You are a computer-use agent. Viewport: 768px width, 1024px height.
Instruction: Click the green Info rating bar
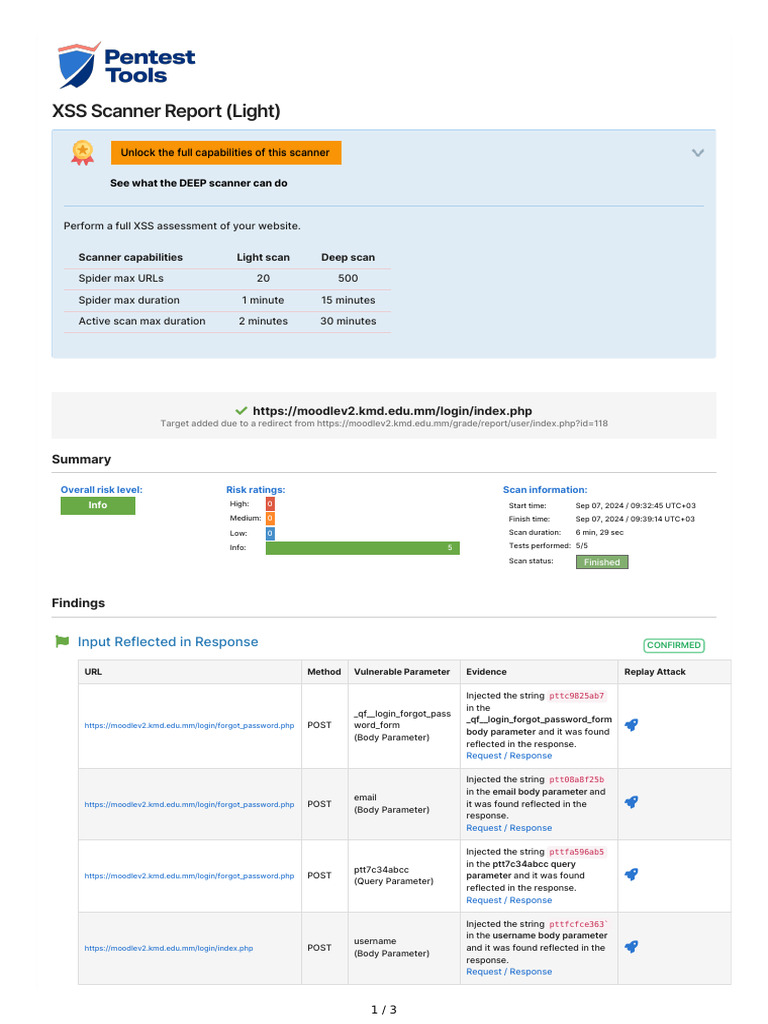[362, 548]
